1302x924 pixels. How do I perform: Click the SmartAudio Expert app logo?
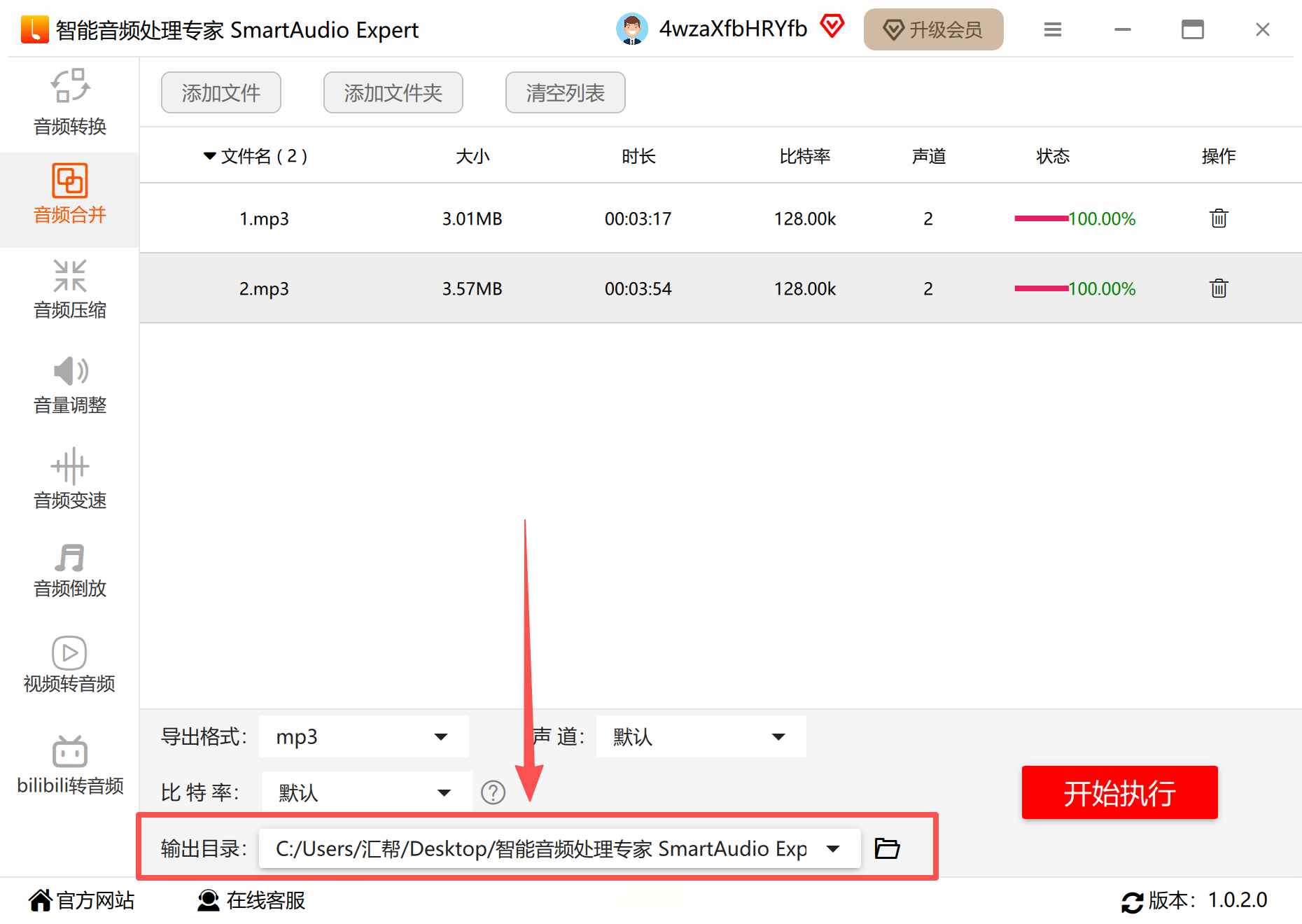click(x=34, y=29)
